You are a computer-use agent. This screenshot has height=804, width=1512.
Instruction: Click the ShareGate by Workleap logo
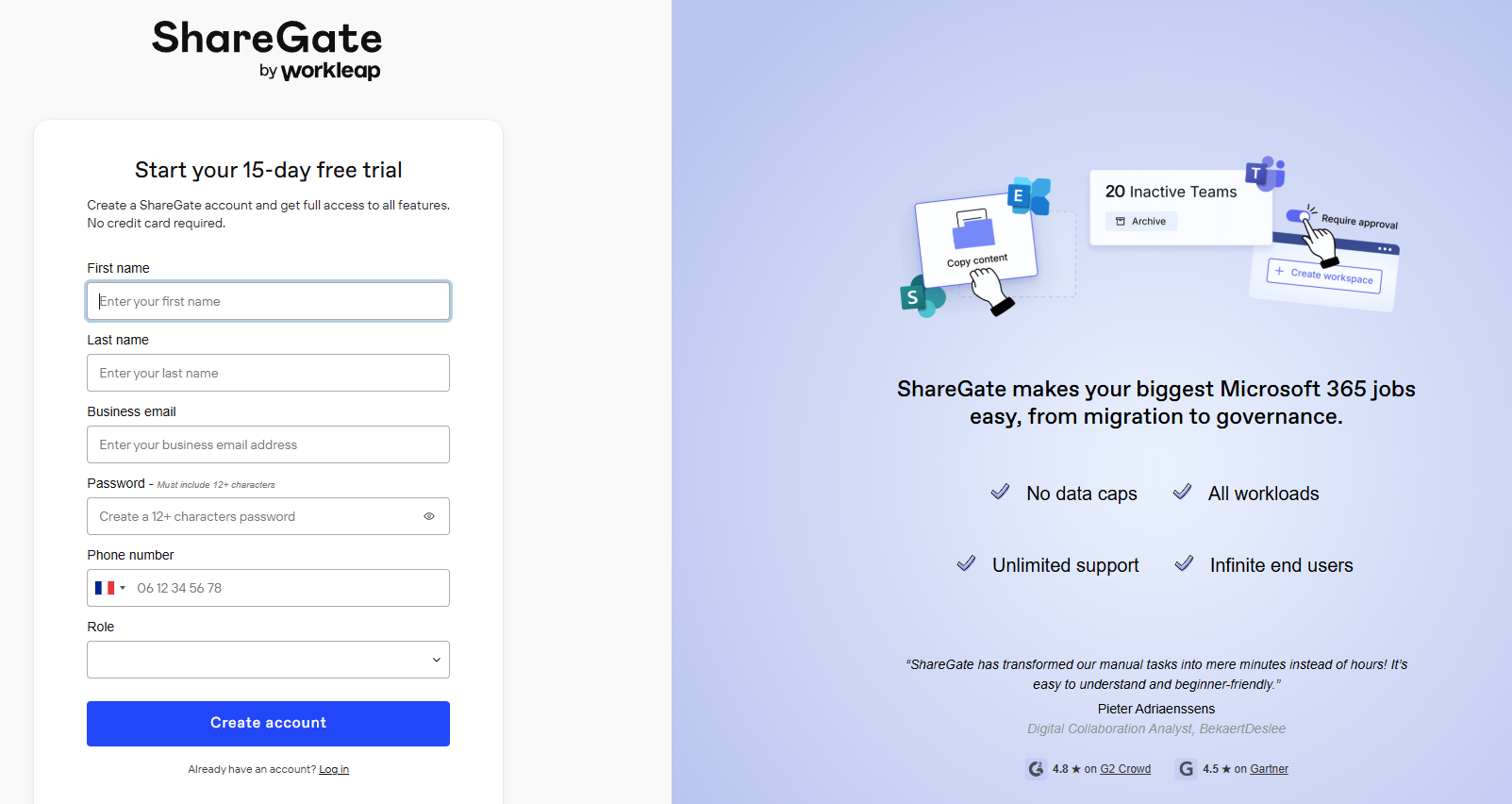(266, 49)
